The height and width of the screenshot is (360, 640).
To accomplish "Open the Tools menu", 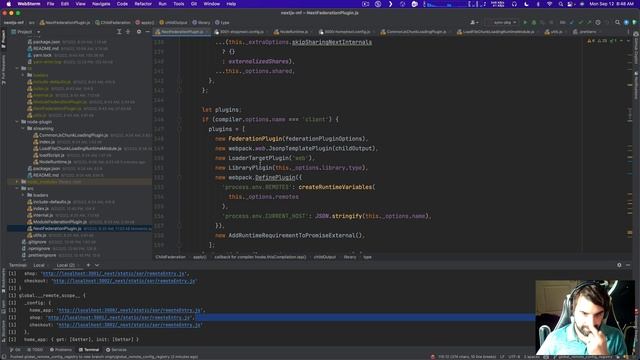I will point(179,4).
